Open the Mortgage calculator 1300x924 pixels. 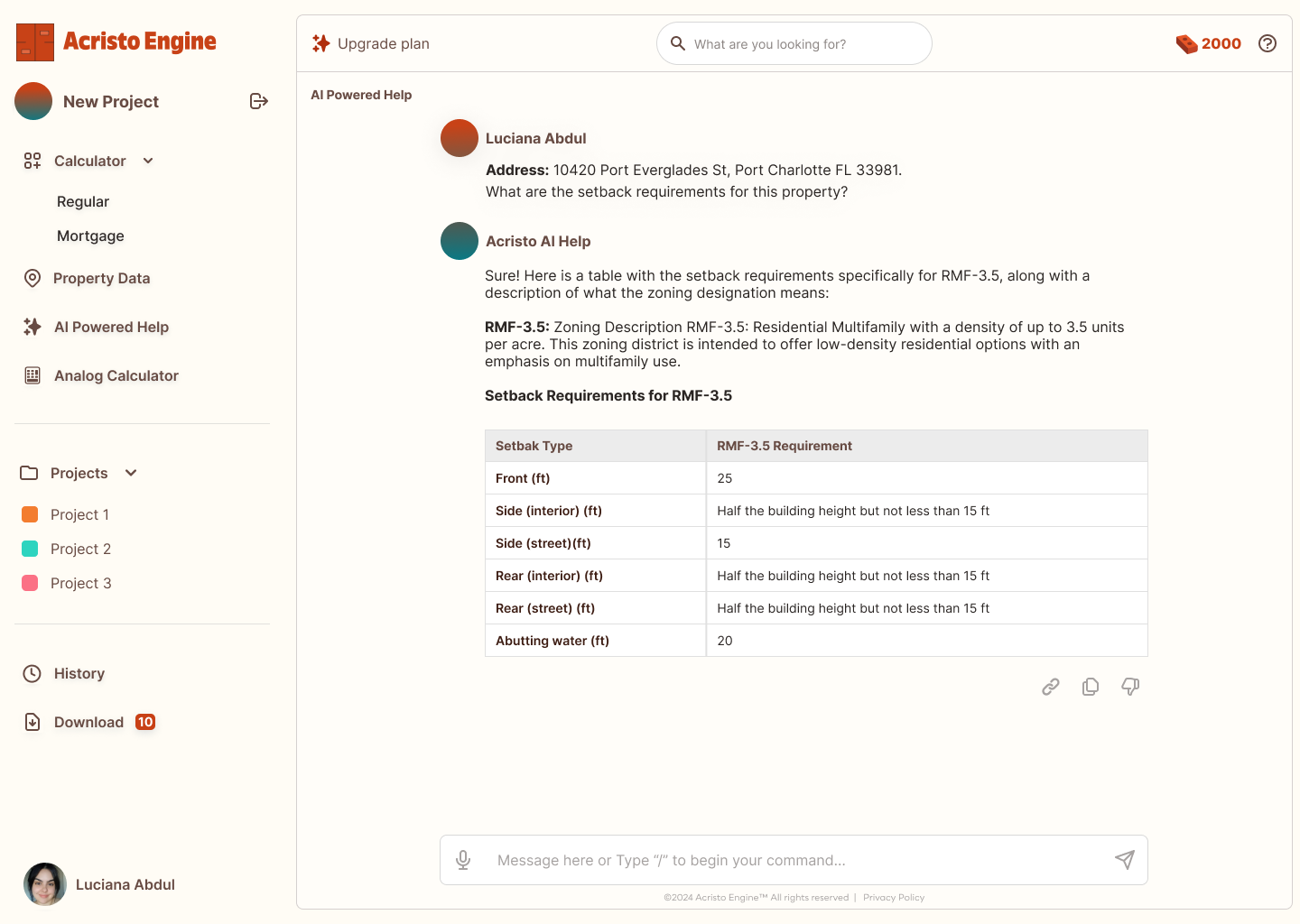[90, 236]
